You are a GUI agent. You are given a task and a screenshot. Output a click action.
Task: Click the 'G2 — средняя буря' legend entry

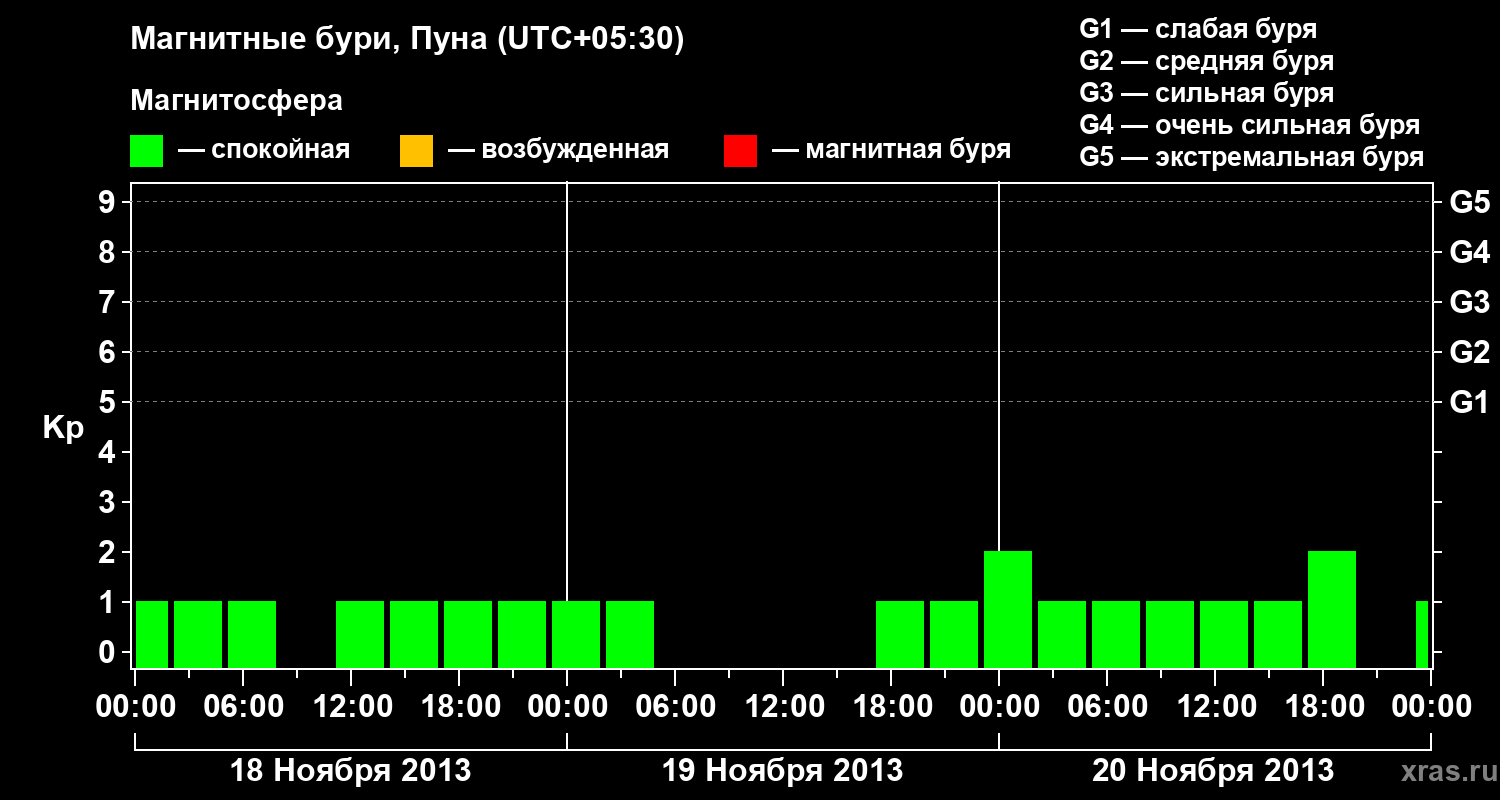1207,61
